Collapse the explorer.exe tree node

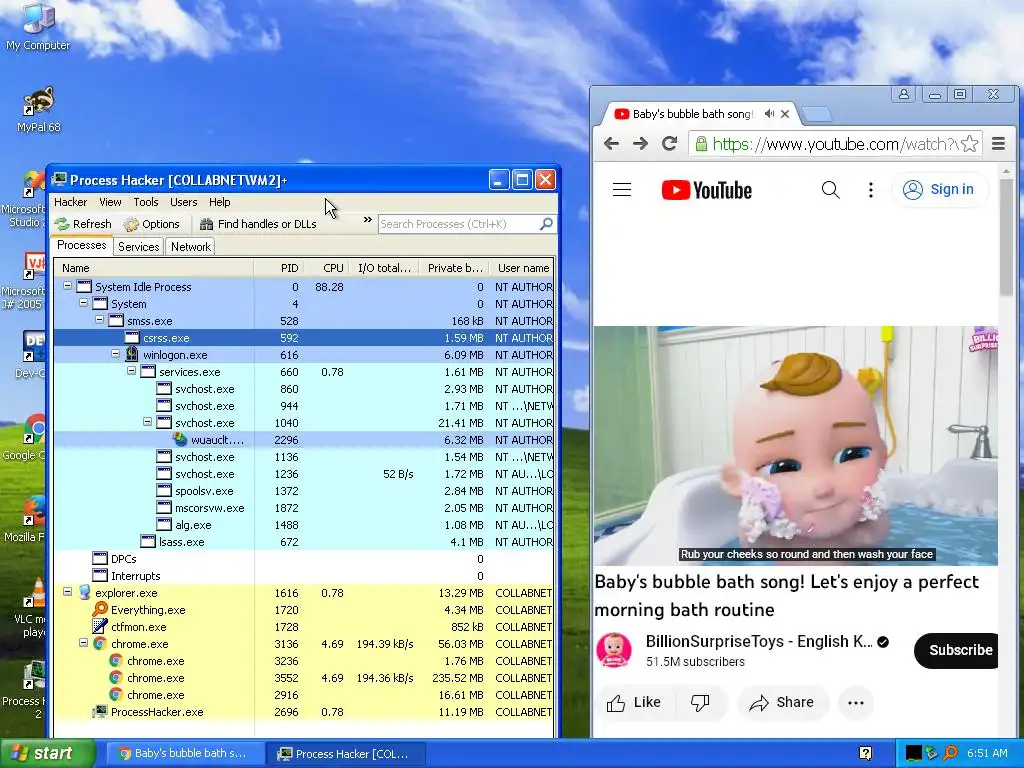pyautogui.click(x=67, y=592)
